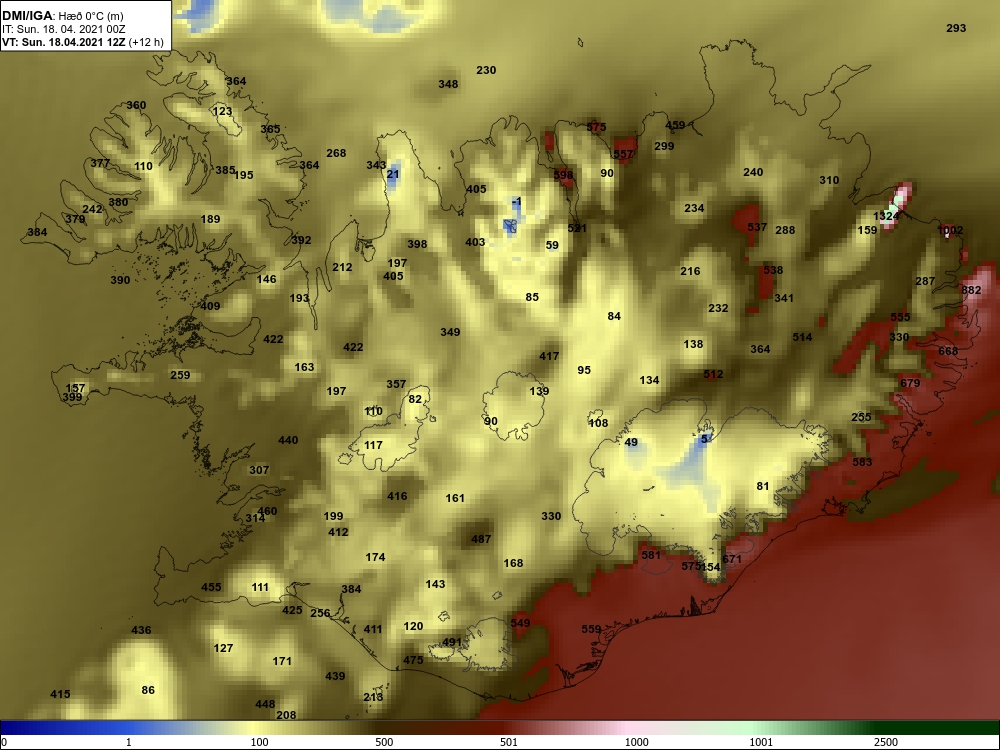1000x750 pixels.
Task: Select the 21 reading on the blue patch
Action: tap(393, 175)
